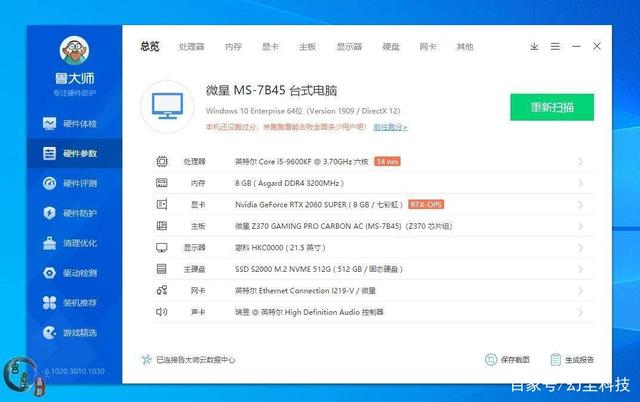Open the hamburger menu icon
This screenshot has height=402, width=640.
pos(555,47)
